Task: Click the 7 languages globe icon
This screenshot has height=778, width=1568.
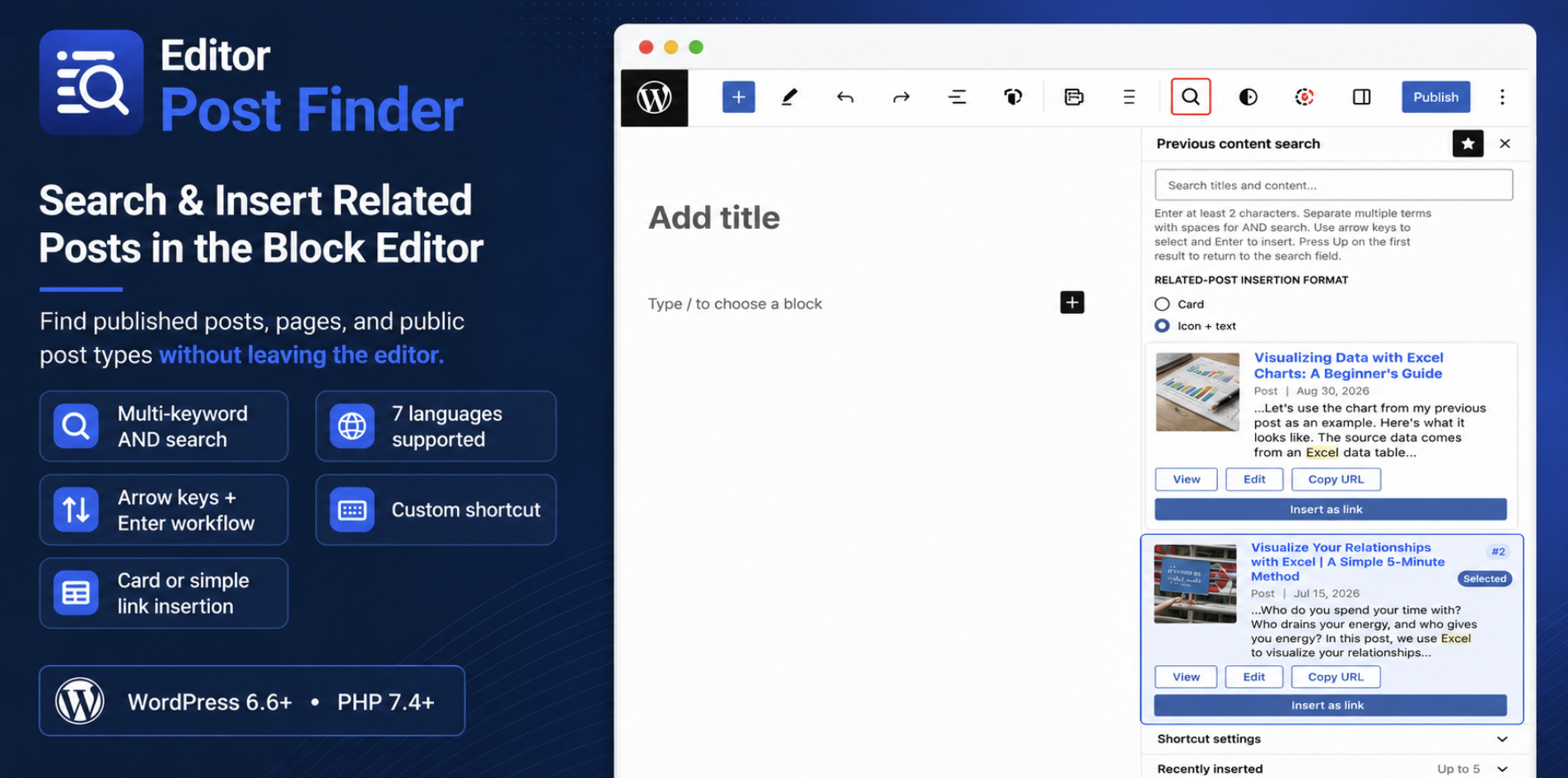Action: point(352,426)
